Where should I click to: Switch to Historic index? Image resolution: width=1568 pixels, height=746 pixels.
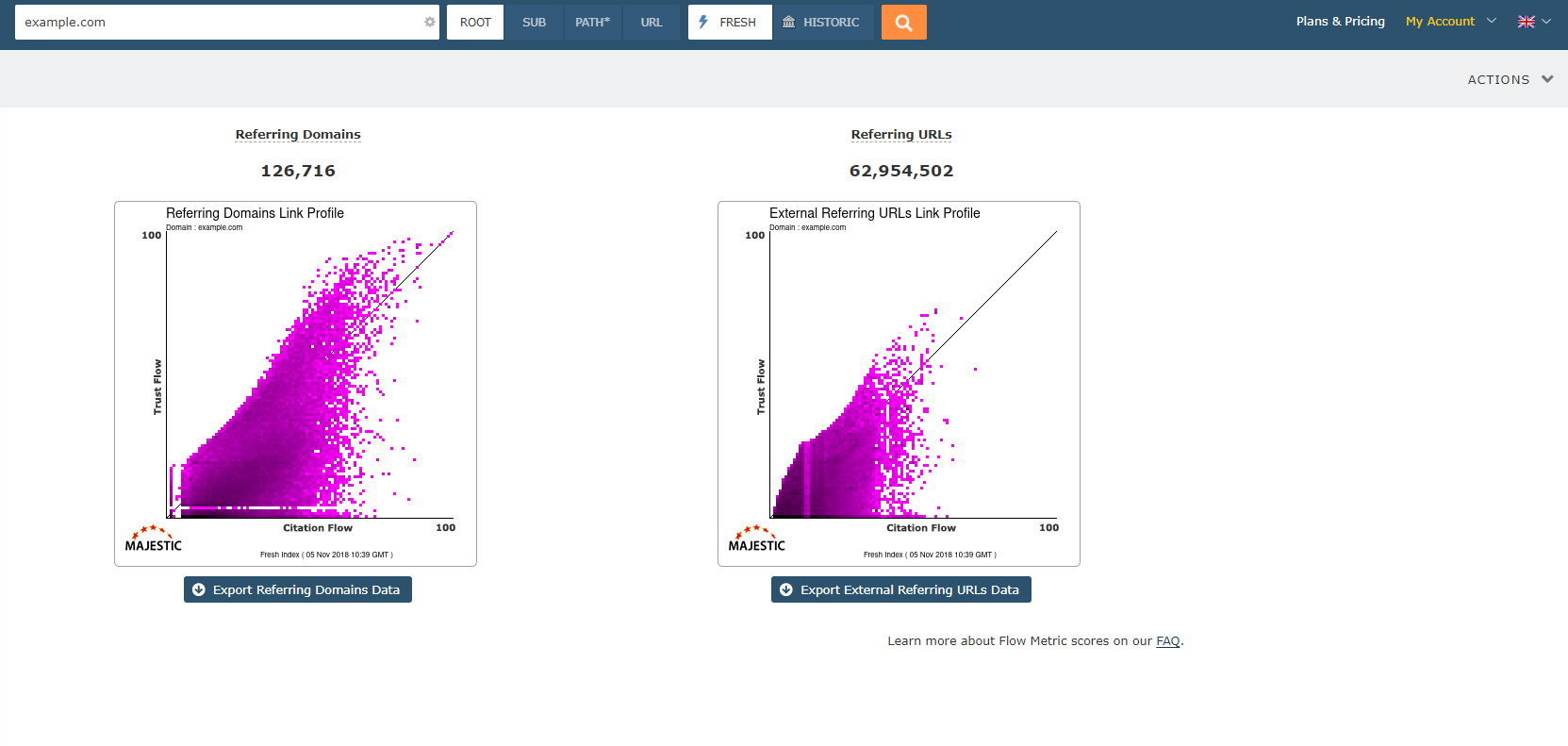pyautogui.click(x=821, y=23)
